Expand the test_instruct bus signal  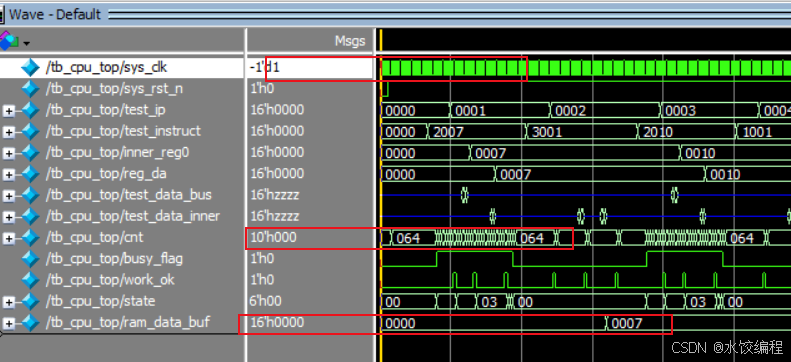pos(9,132)
